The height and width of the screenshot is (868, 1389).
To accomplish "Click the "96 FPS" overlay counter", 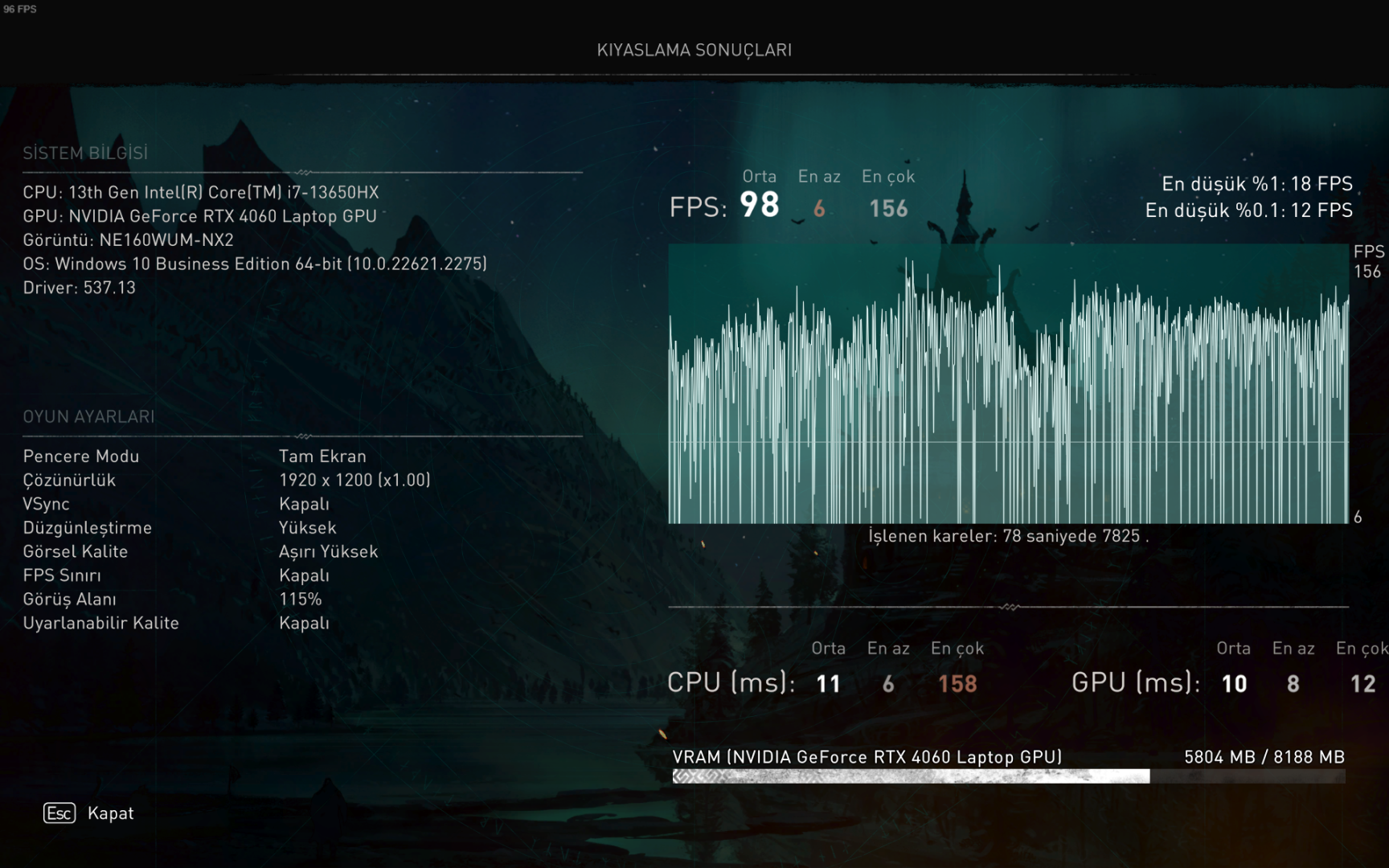I will [x=20, y=9].
